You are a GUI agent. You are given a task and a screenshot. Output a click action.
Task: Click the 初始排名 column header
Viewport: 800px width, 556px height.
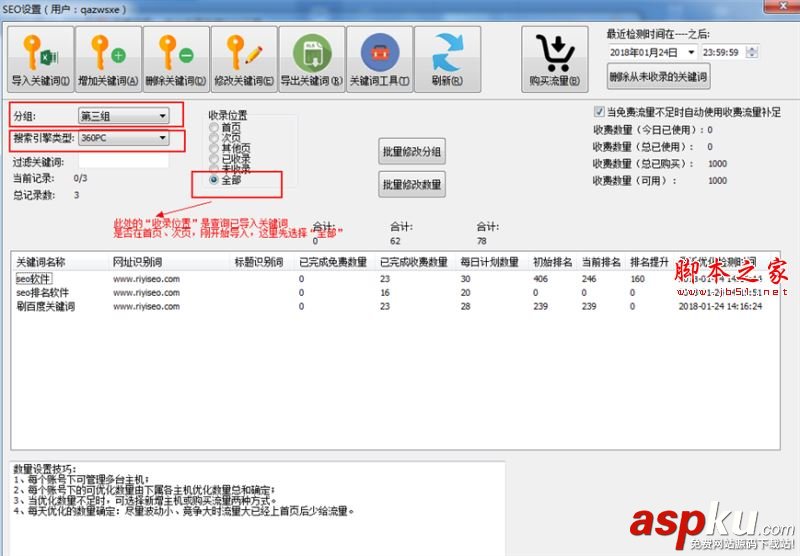point(553,262)
